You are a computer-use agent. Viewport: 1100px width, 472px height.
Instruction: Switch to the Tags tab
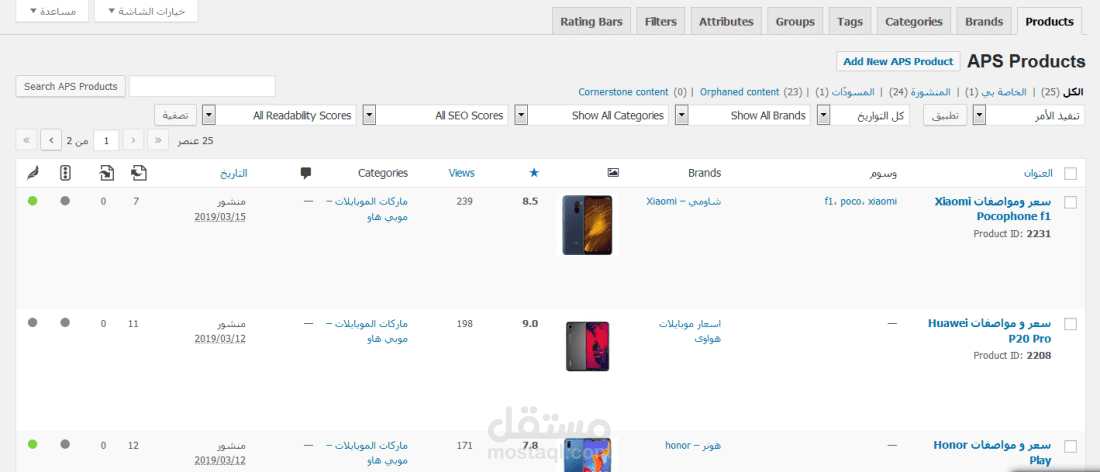(850, 22)
